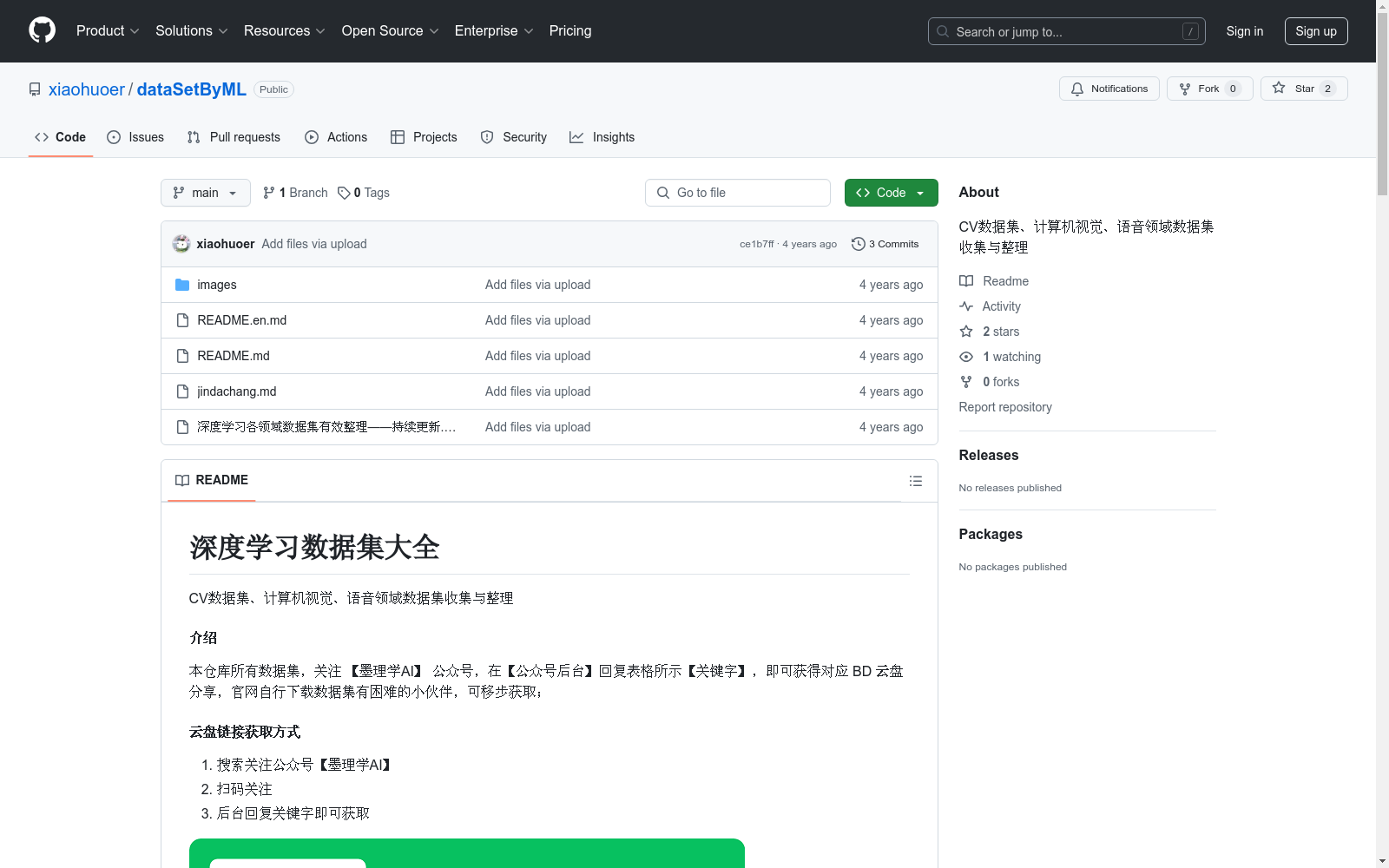Open the images folder name
The image size is (1389, 868).
point(217,285)
